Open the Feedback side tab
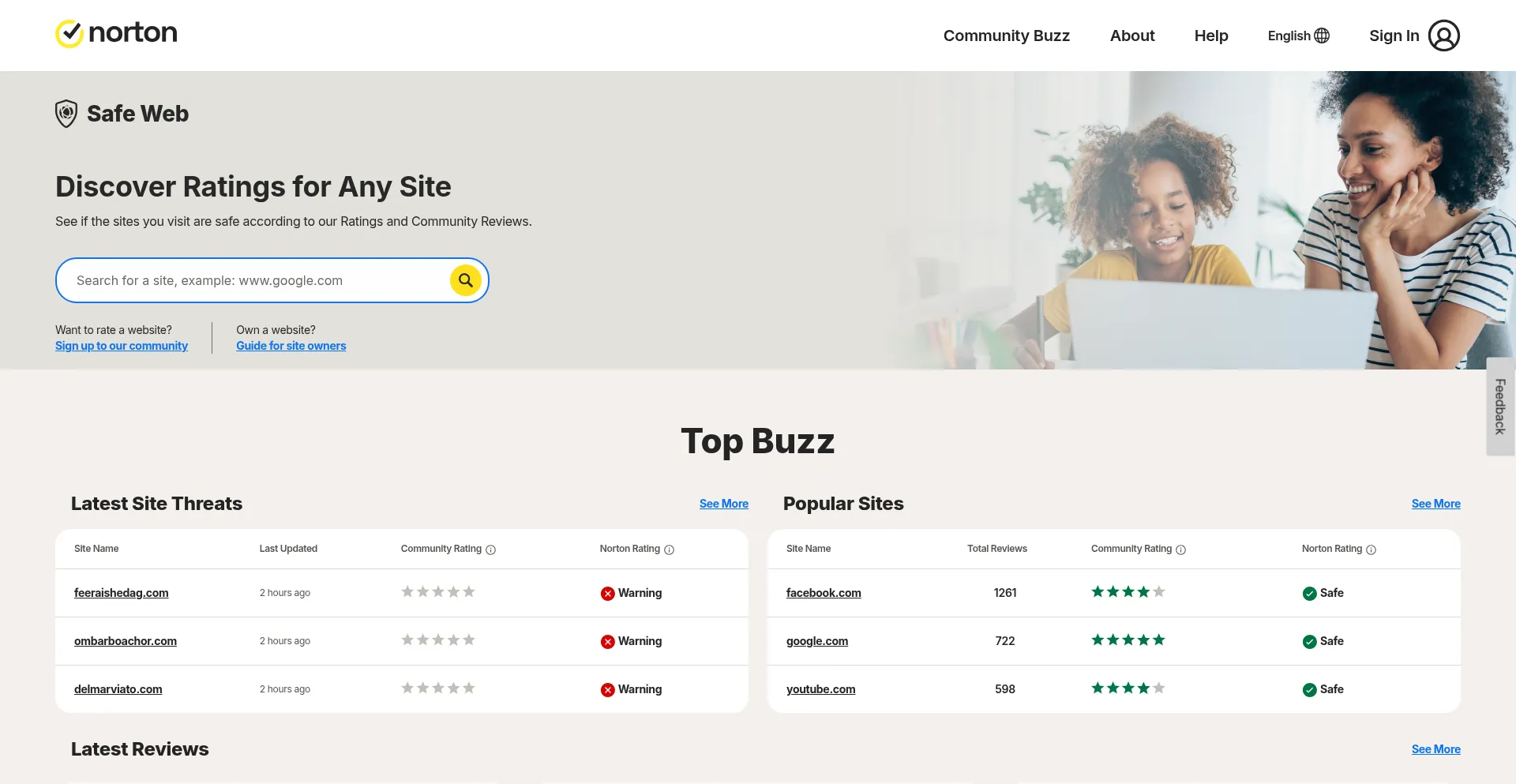The height and width of the screenshot is (784, 1516). point(1500,407)
